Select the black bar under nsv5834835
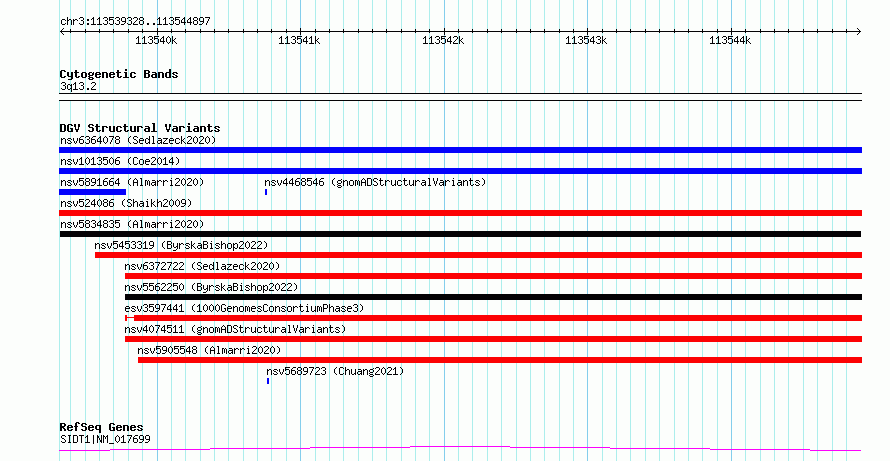 (460, 234)
